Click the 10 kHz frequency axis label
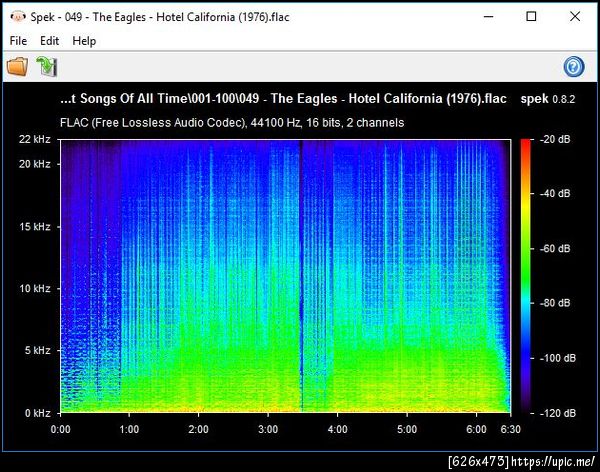Image resolution: width=600 pixels, height=472 pixels. [x=35, y=288]
